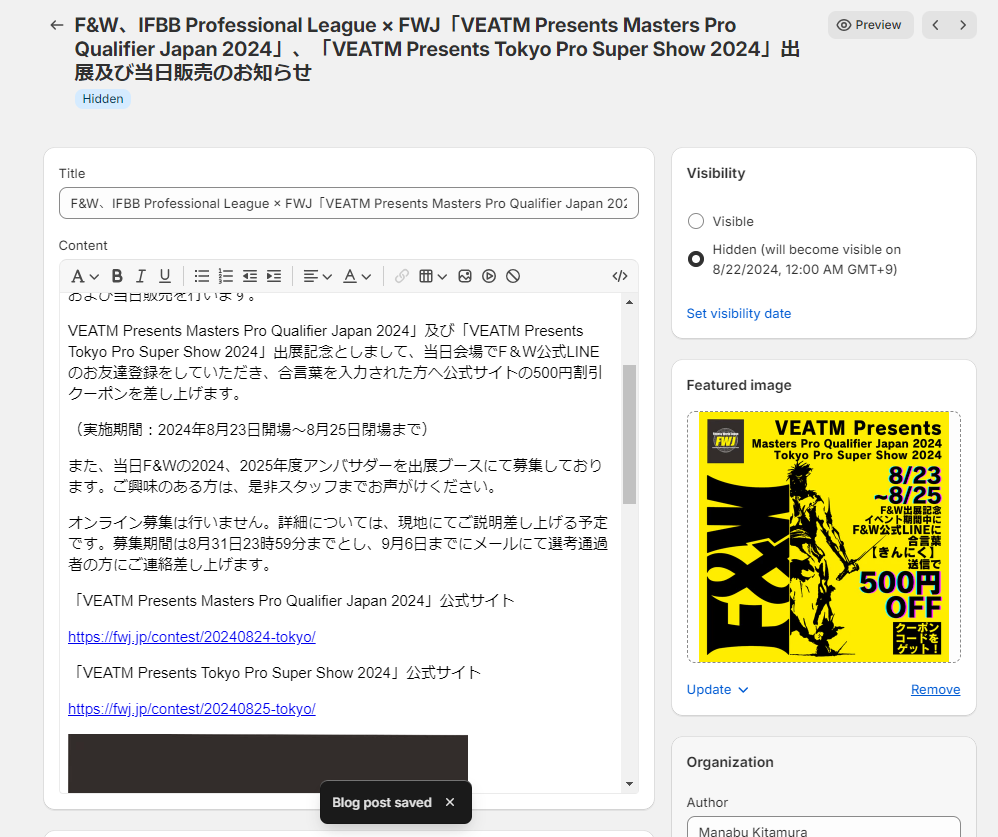Go to the next blog post
Viewport: 998px width, 837px height.
pos(963,25)
